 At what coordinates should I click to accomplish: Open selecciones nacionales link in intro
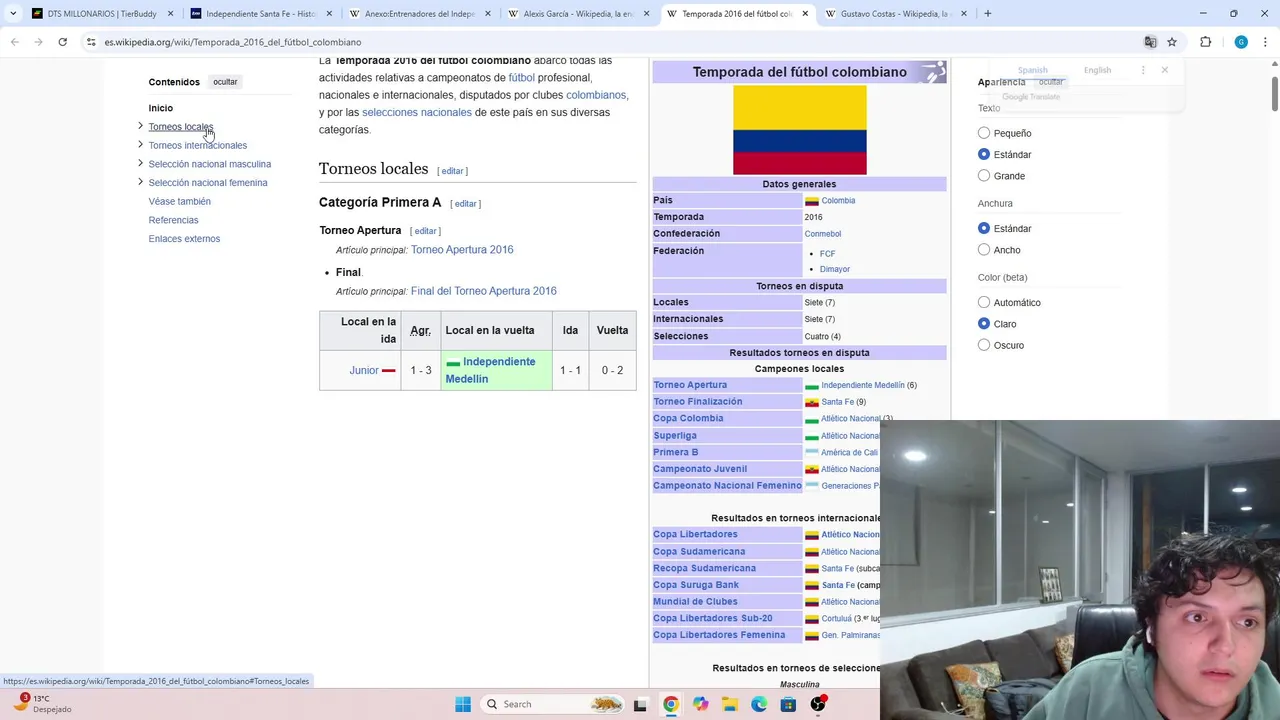pos(416,112)
